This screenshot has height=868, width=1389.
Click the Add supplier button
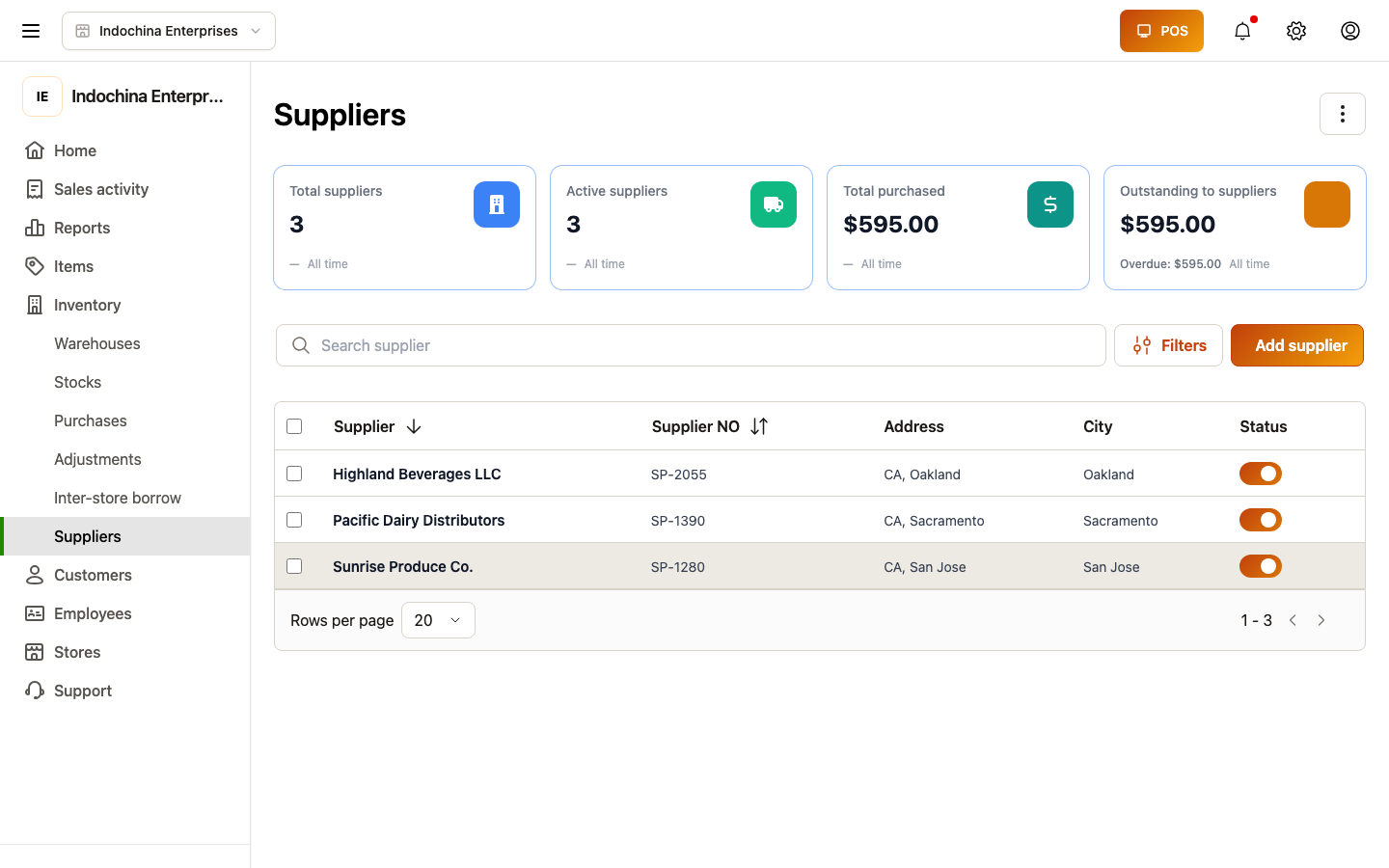click(1297, 345)
